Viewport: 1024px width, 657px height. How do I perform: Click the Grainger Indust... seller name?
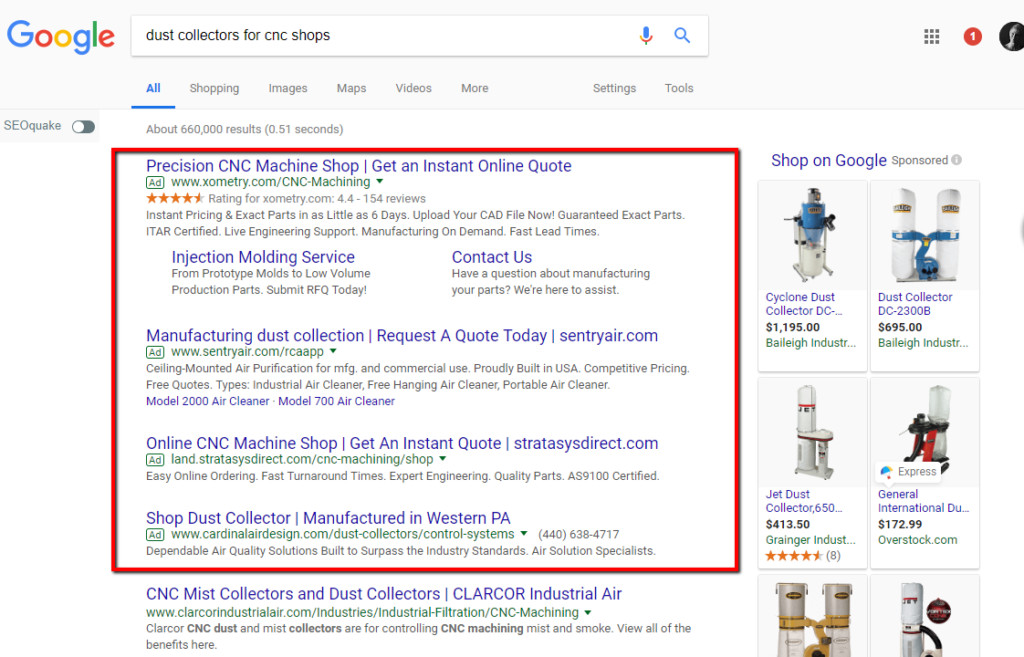pyautogui.click(x=810, y=540)
